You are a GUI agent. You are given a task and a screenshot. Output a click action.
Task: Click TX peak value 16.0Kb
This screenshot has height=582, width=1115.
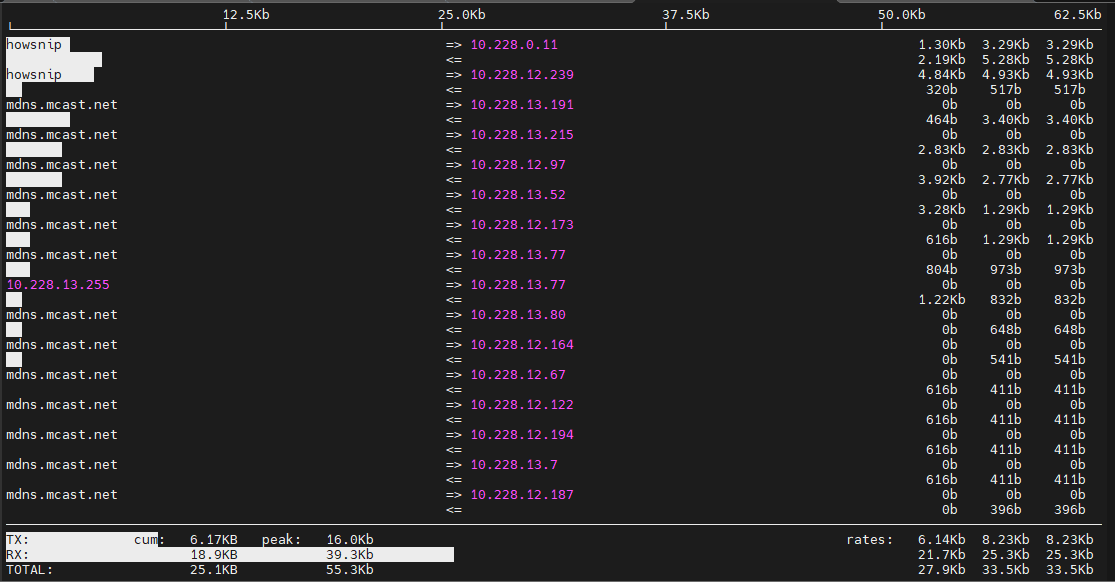coord(350,539)
